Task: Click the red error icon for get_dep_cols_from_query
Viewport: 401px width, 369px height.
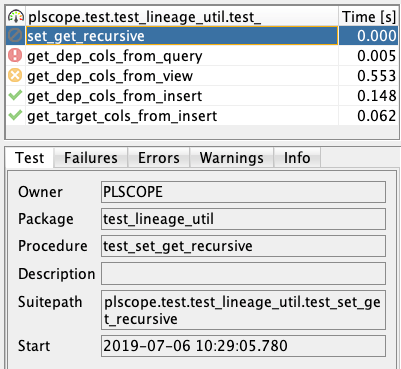Action: point(15,55)
